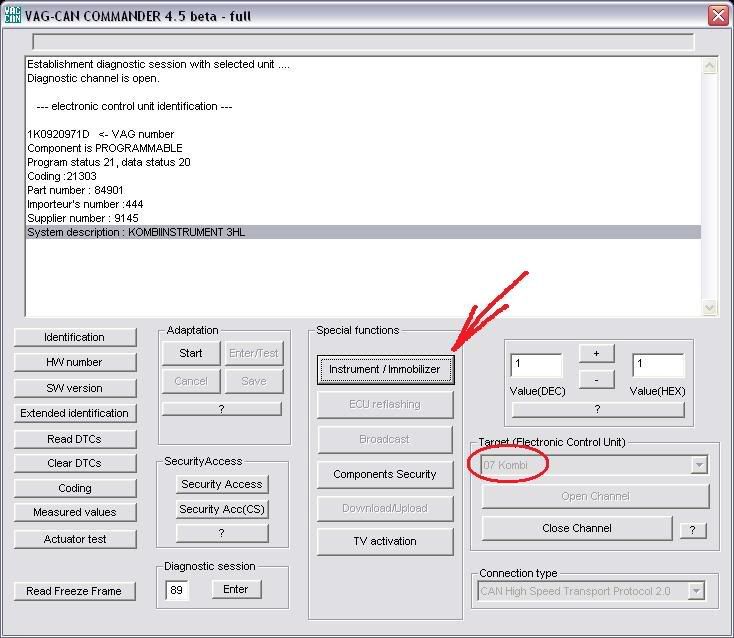The width and height of the screenshot is (734, 638).
Task: Run the Actuator test
Action: pos(75,539)
